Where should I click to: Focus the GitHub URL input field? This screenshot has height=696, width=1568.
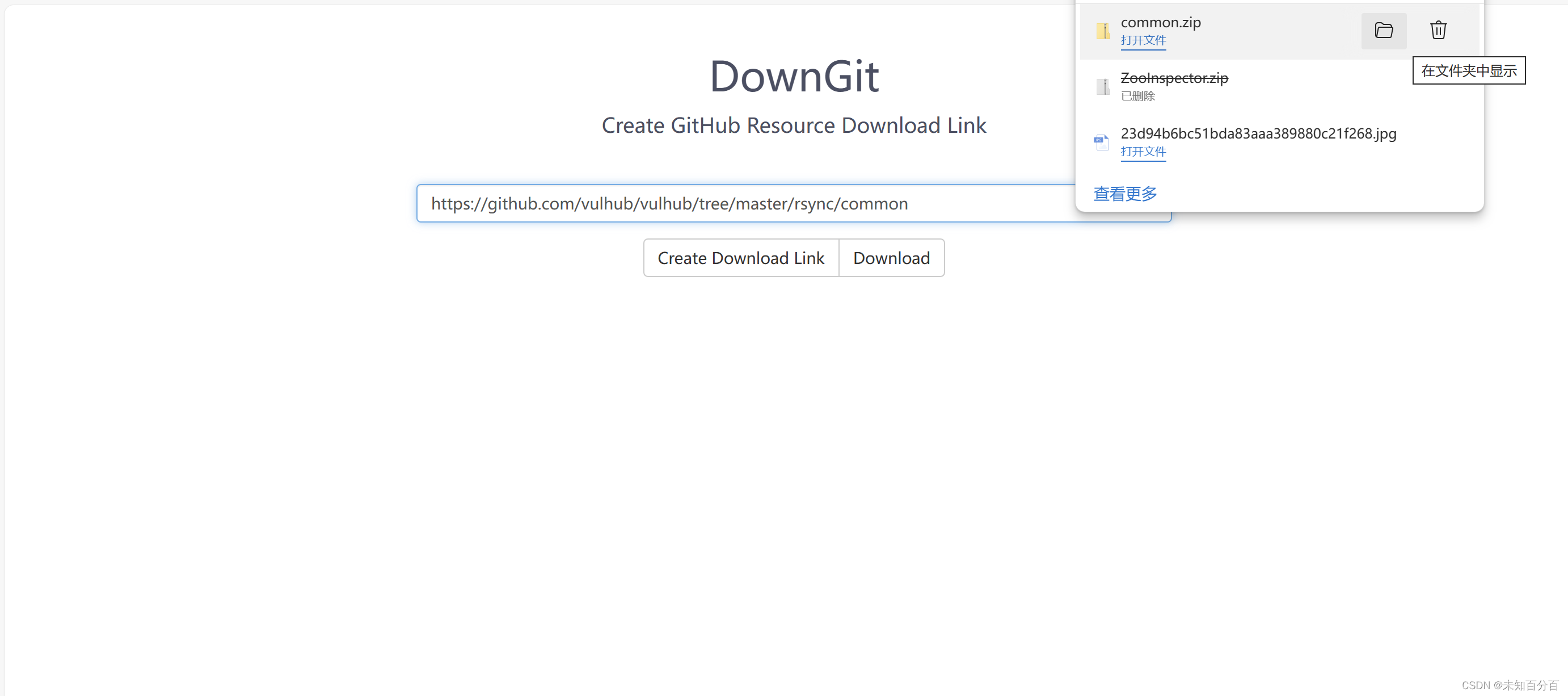(x=731, y=203)
